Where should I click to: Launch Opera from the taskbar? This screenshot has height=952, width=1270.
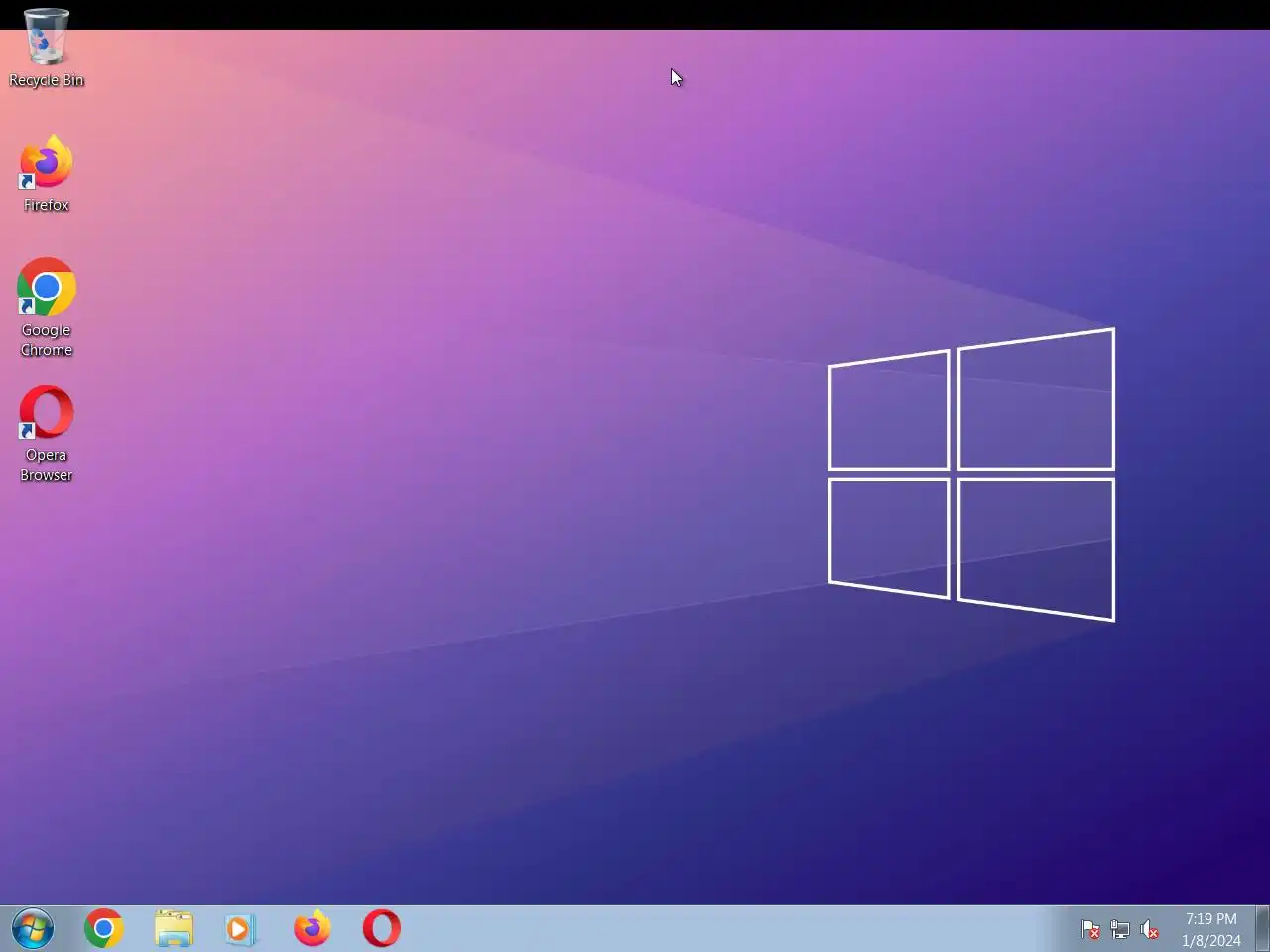tap(382, 929)
